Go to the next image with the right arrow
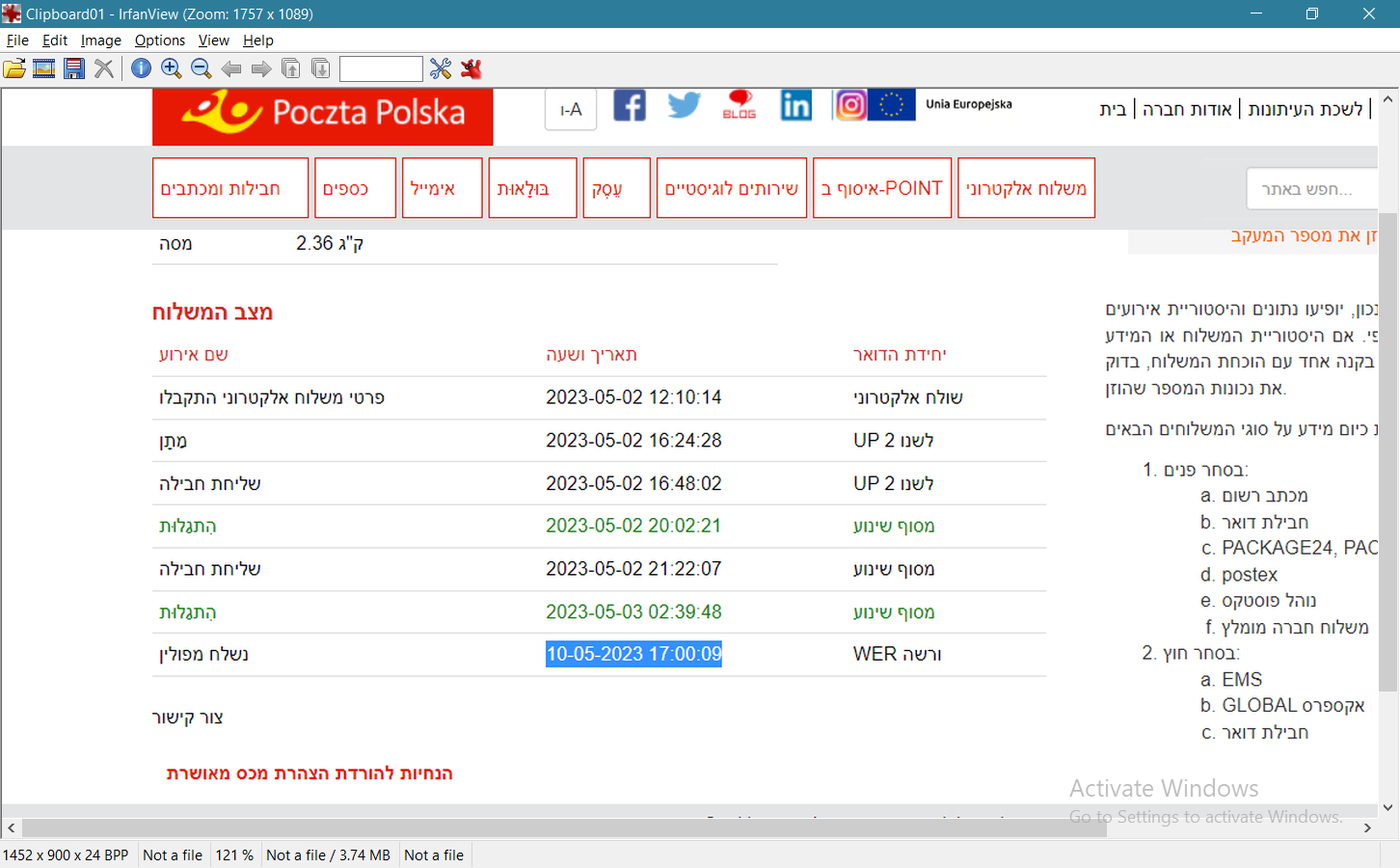This screenshot has width=1400, height=868. pyautogui.click(x=261, y=68)
